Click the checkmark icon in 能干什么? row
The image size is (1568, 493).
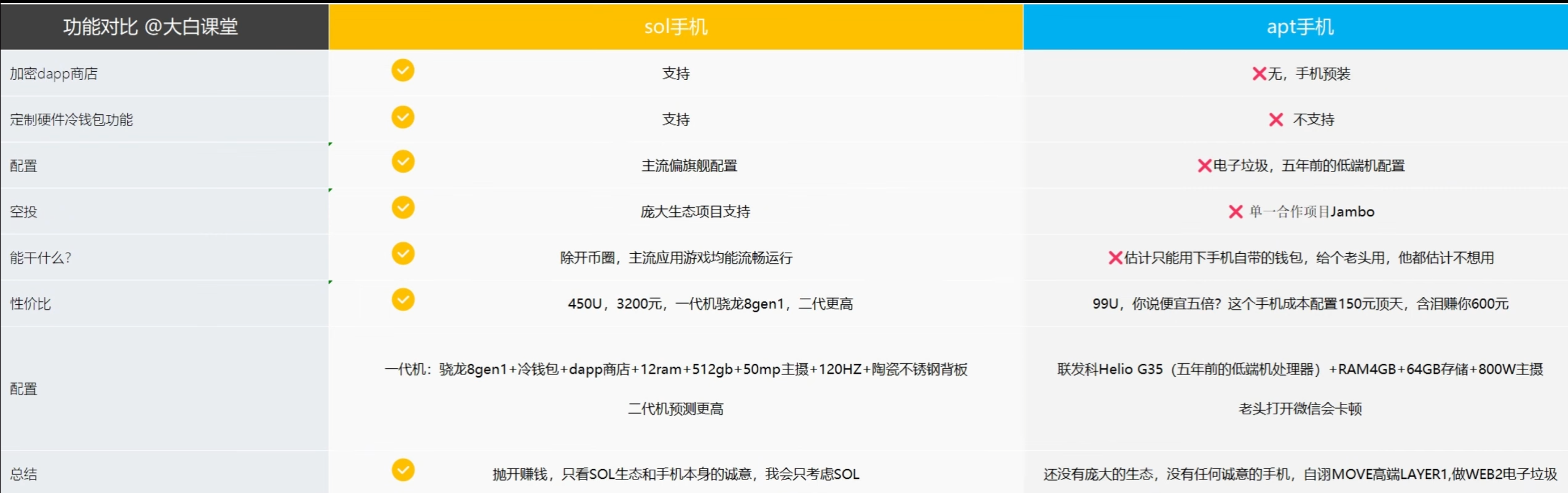403,253
